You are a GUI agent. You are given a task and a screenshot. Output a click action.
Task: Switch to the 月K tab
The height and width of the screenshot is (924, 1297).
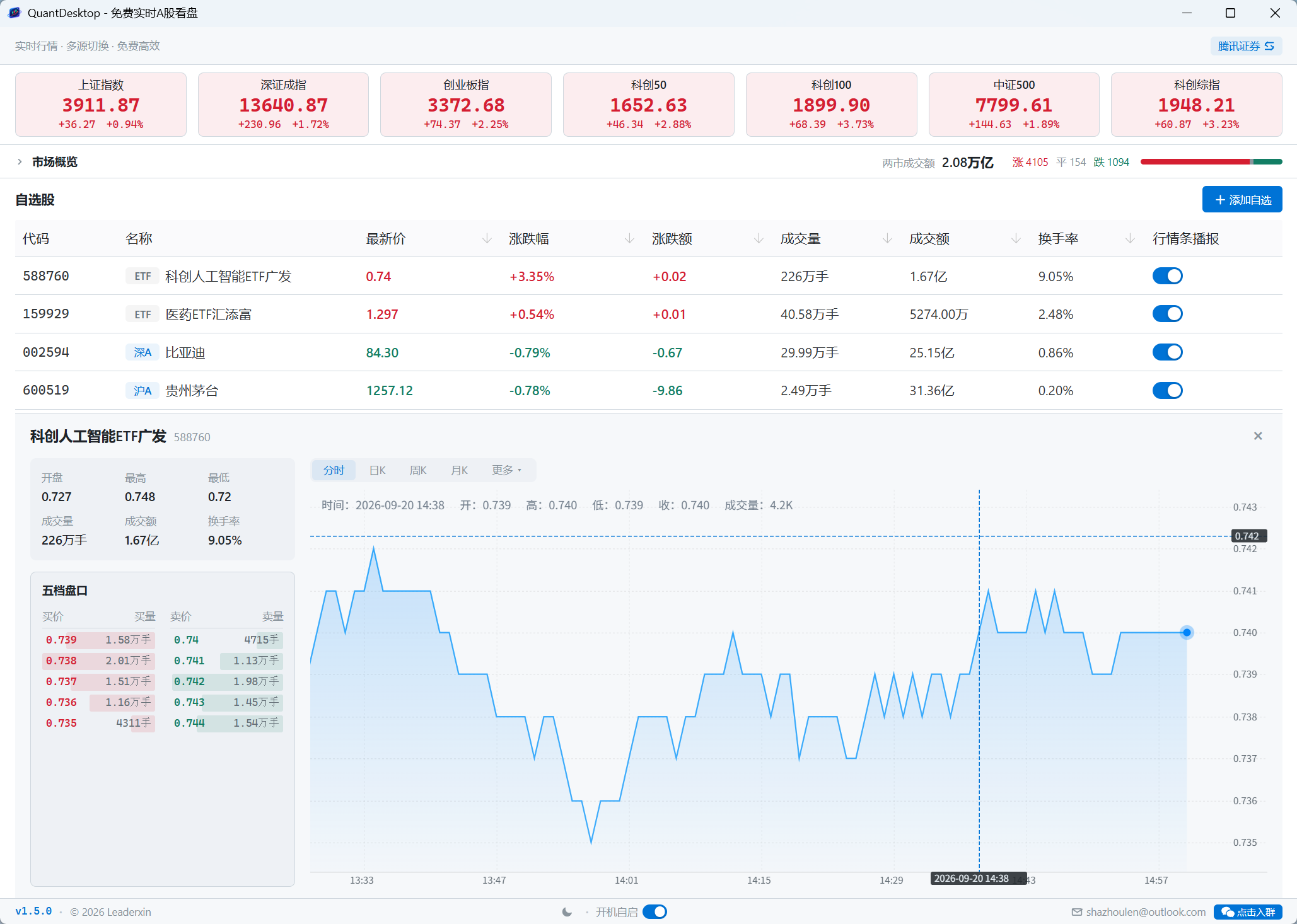point(460,470)
